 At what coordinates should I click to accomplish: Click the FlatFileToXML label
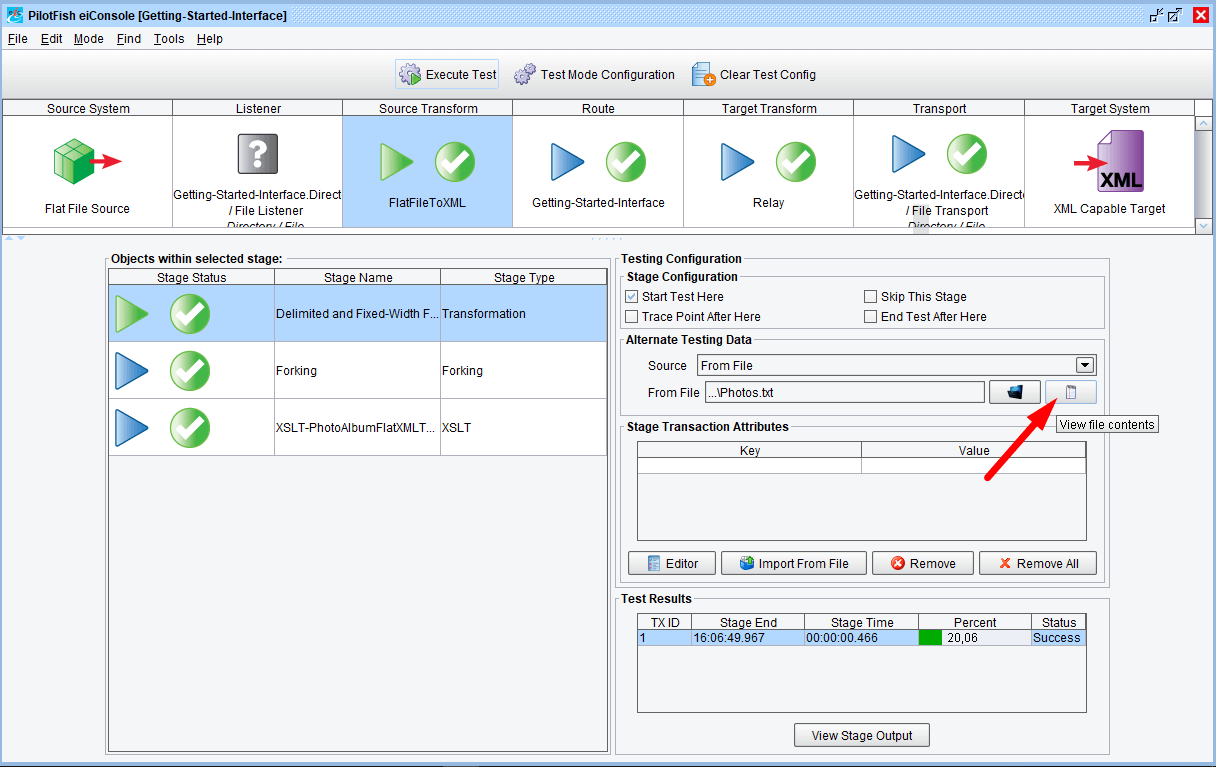point(427,203)
